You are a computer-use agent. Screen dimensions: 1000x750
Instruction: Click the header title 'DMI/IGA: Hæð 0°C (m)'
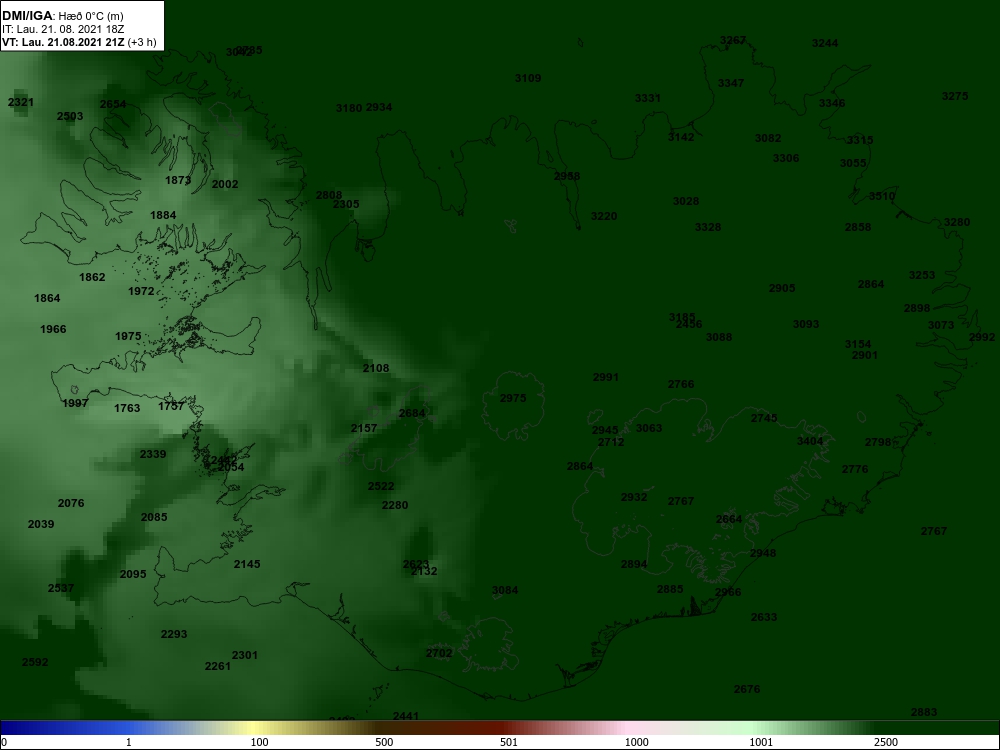(62, 16)
